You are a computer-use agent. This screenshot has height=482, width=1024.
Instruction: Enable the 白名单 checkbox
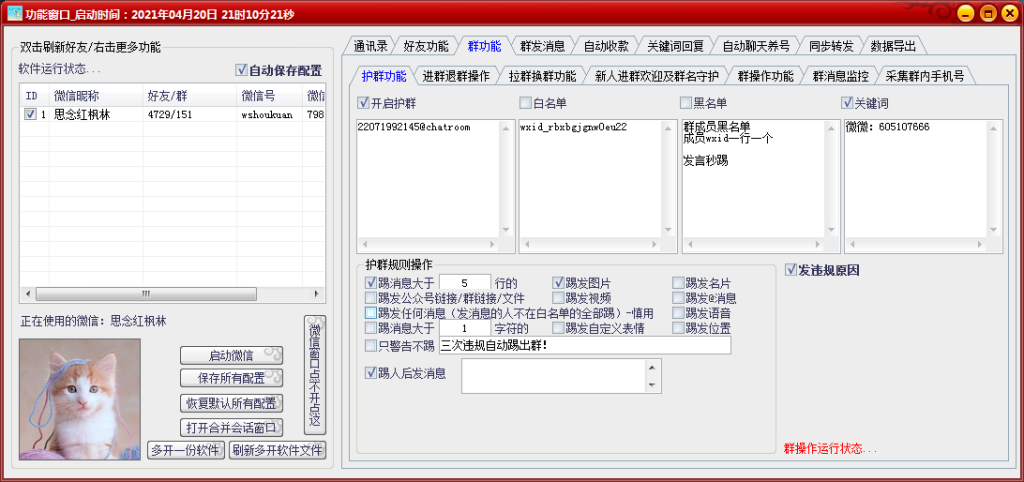point(525,103)
